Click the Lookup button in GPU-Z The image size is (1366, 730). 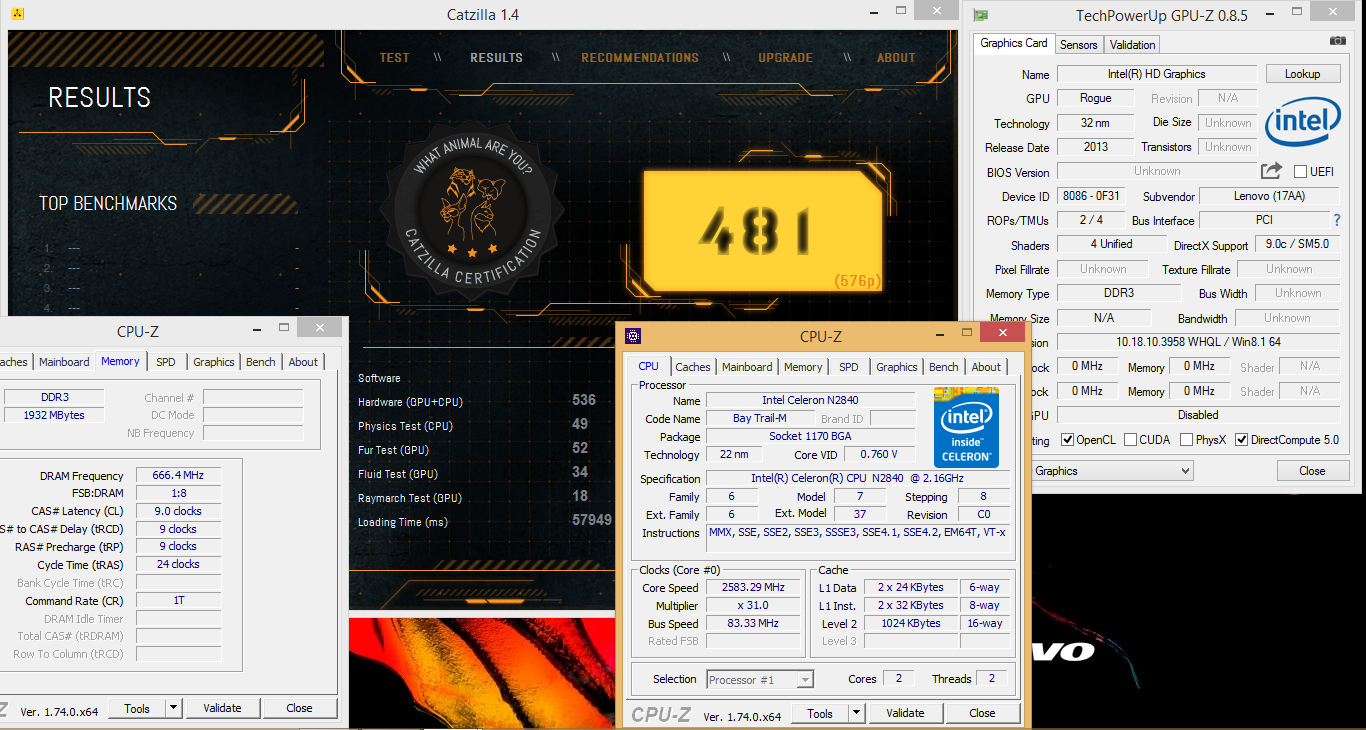click(x=1303, y=74)
